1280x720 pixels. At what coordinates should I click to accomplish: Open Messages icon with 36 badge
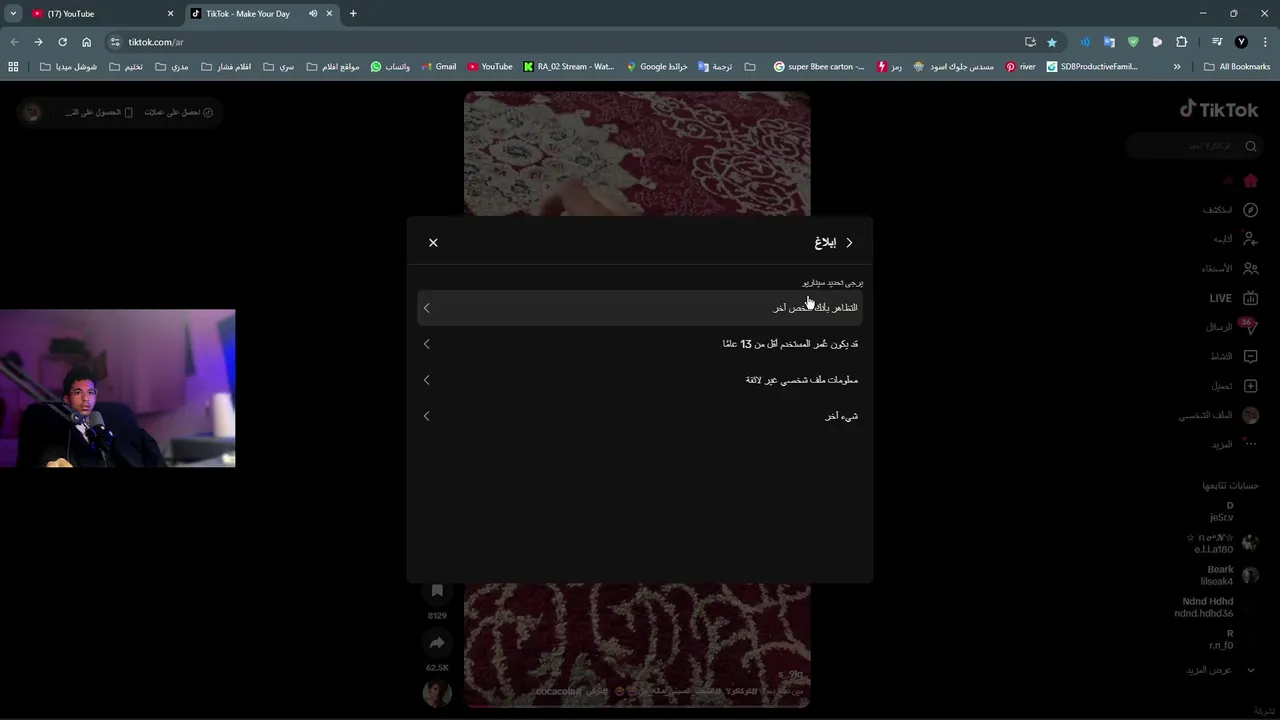point(1249,326)
